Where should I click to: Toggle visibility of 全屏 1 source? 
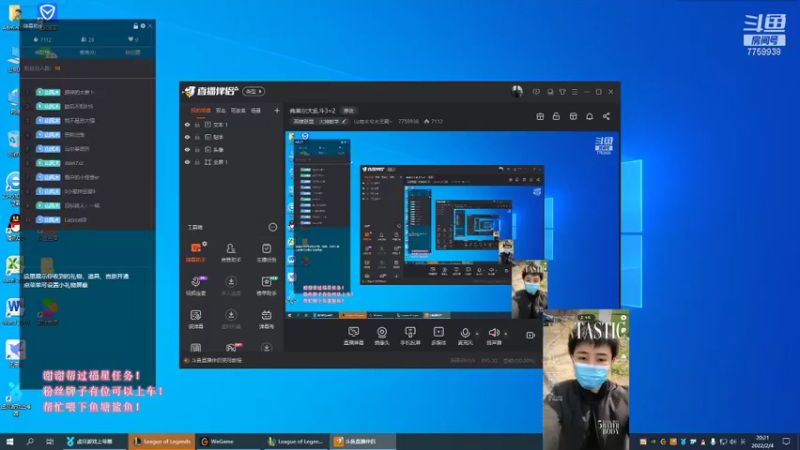[x=187, y=162]
